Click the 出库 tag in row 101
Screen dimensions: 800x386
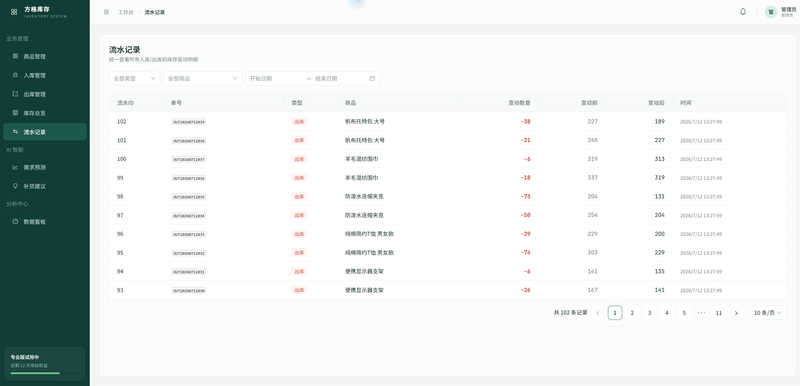click(x=299, y=140)
